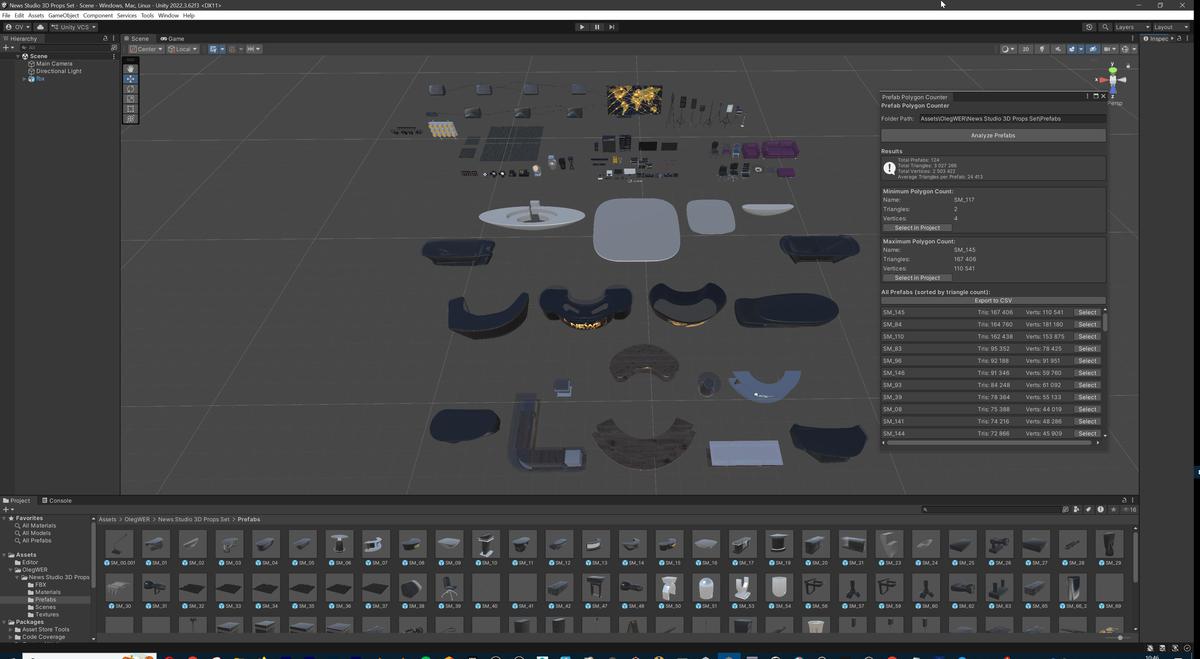The width and height of the screenshot is (1200, 659).
Task: Open the cloud services icon
Action: click(x=40, y=27)
